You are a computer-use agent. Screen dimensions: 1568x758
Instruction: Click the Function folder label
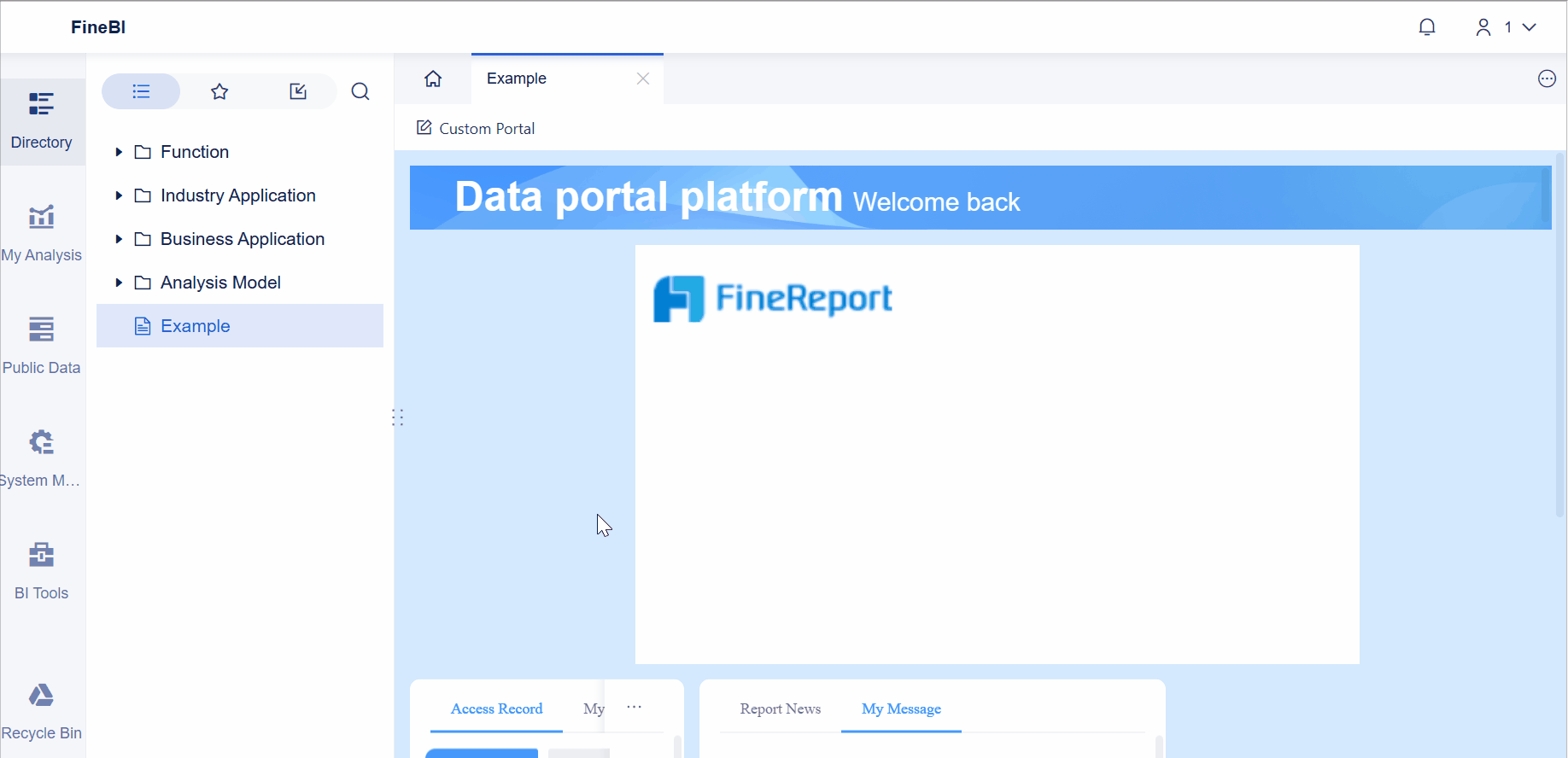tap(195, 152)
